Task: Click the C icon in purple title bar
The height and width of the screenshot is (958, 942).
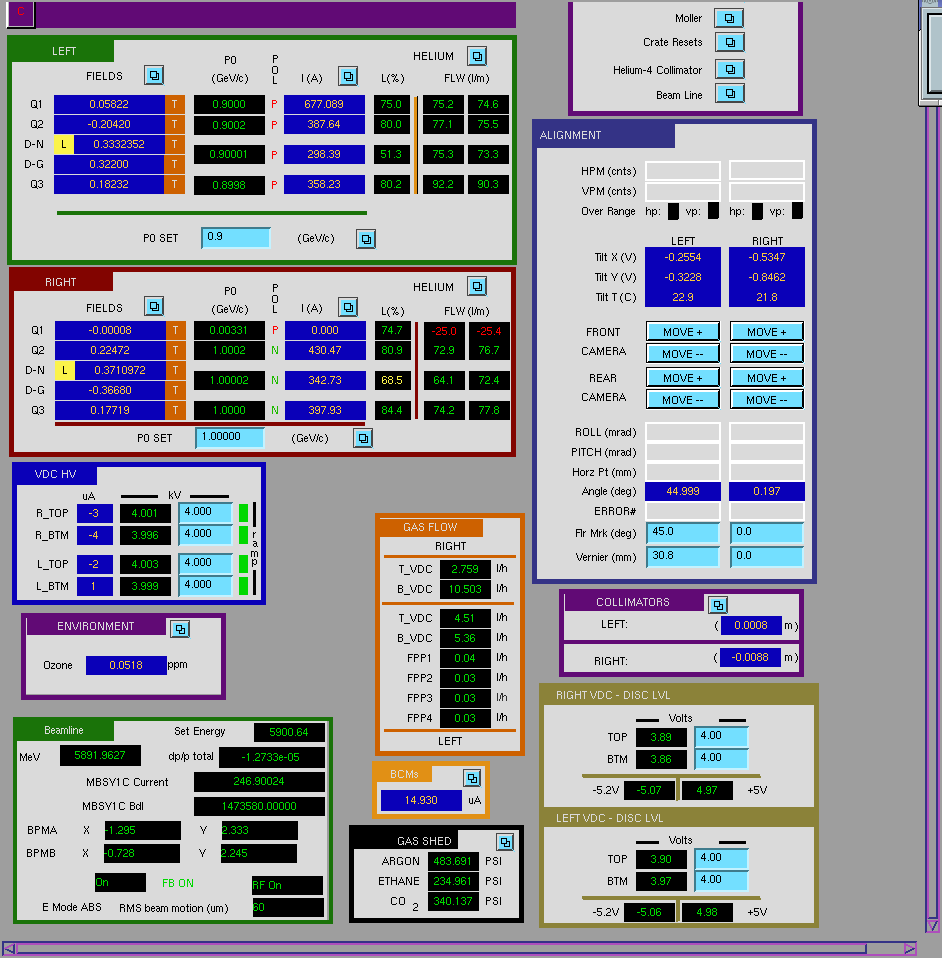Action: tap(21, 12)
